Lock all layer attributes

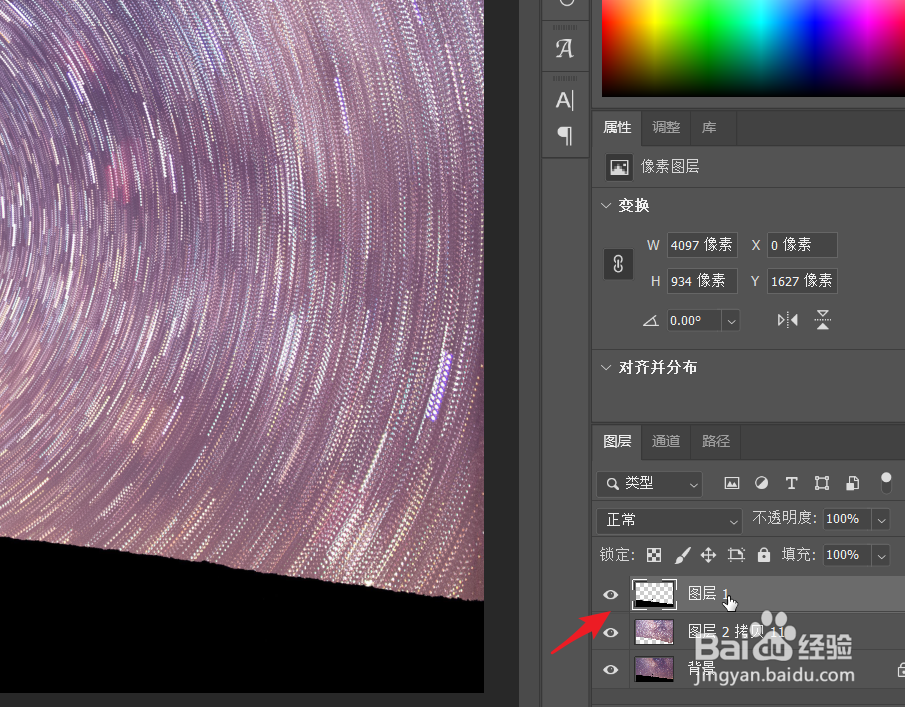point(764,555)
